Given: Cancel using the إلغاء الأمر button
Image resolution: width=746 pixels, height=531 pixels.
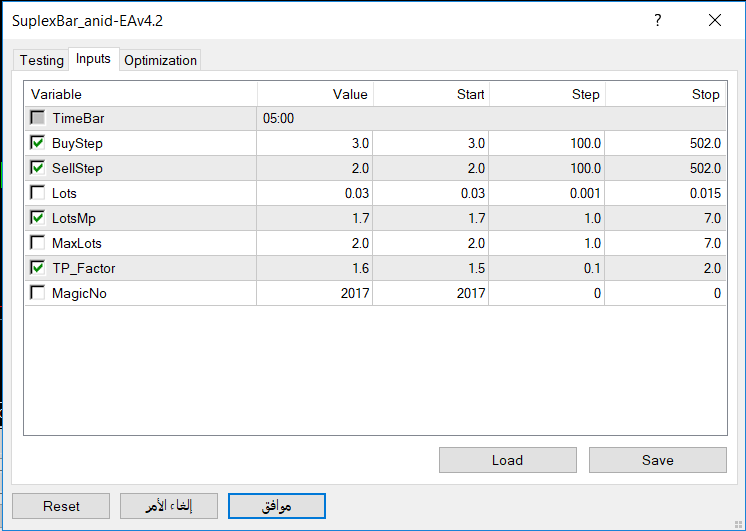Looking at the screenshot, I should 169,506.
